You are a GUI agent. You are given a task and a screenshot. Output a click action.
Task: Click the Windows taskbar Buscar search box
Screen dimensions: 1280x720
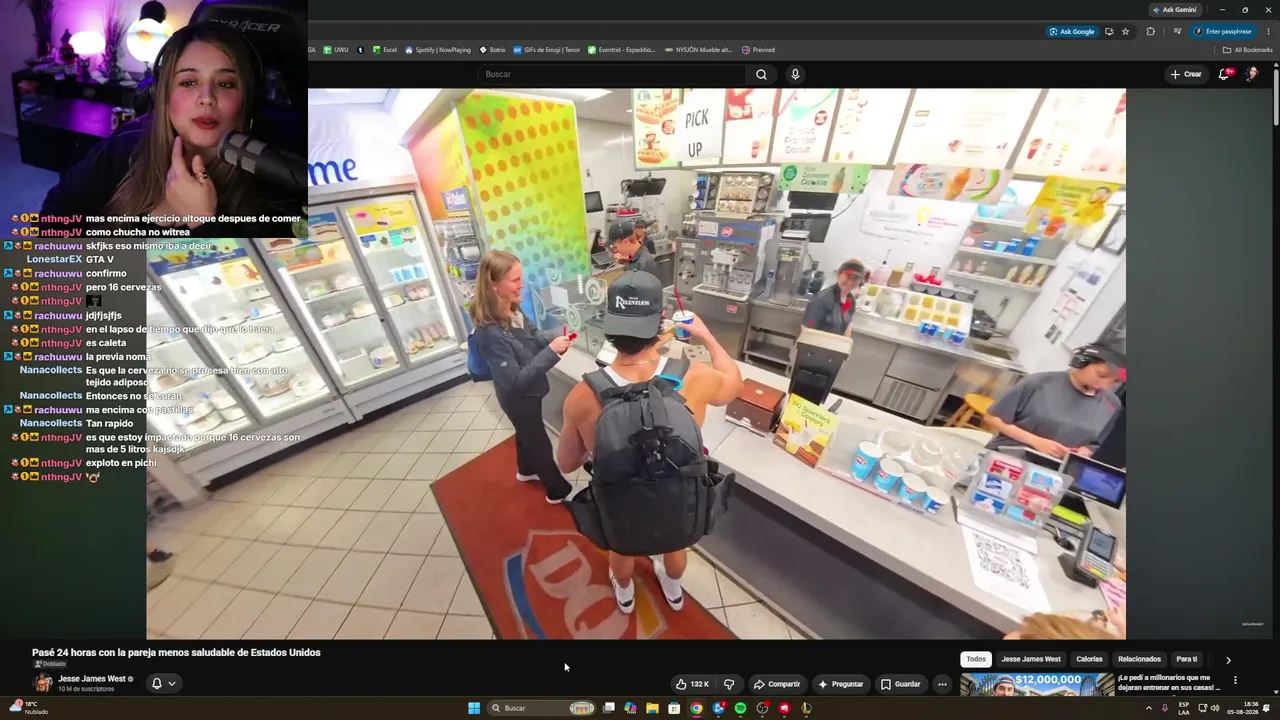pyautogui.click(x=542, y=708)
